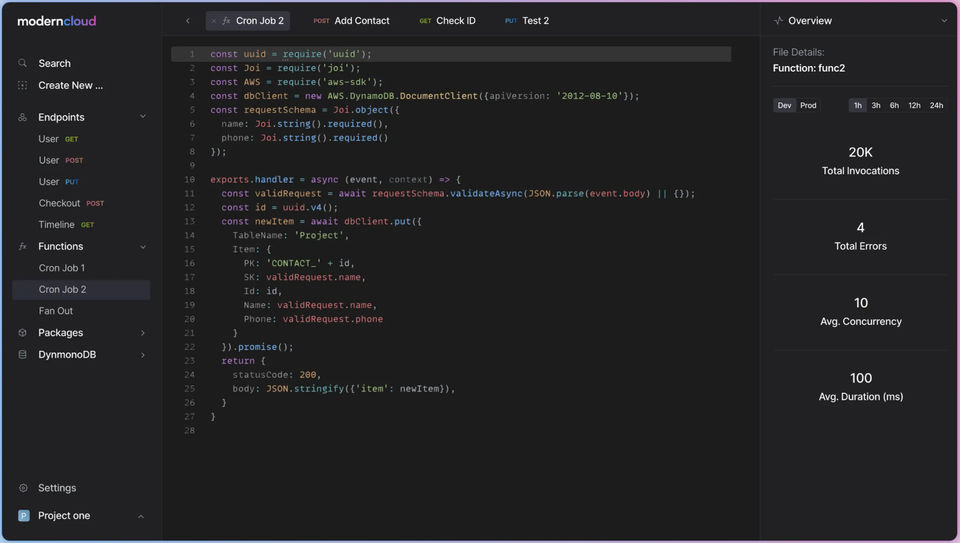
Task: Click line number 10 in the gutter
Action: tap(190, 179)
